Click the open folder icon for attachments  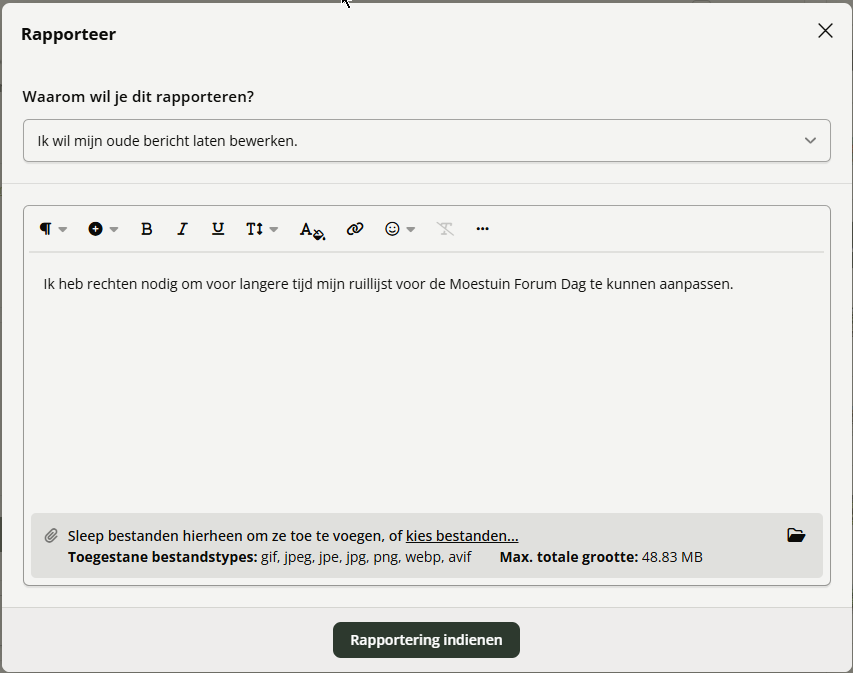[x=796, y=535]
